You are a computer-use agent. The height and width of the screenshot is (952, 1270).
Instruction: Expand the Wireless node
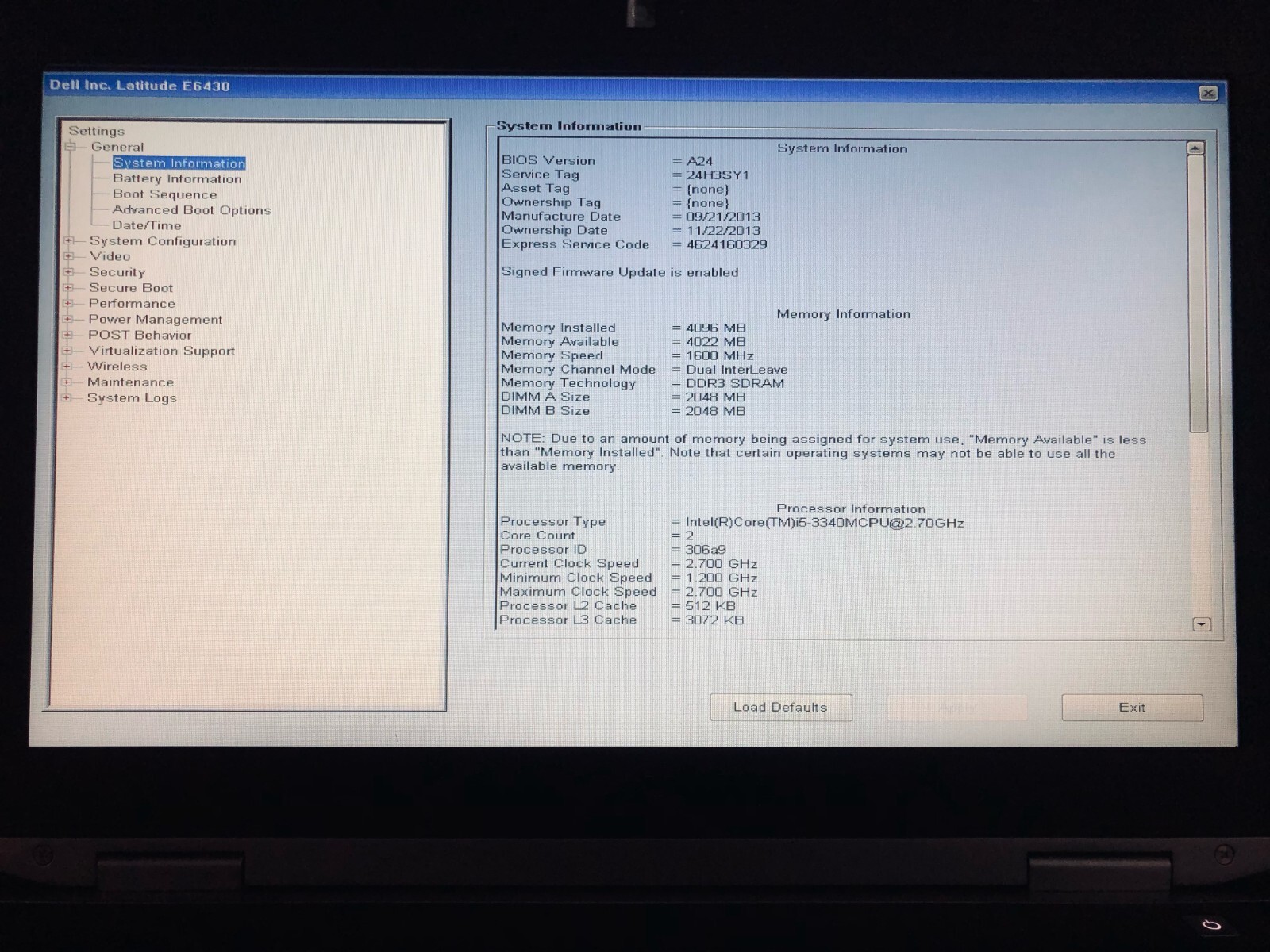point(68,367)
